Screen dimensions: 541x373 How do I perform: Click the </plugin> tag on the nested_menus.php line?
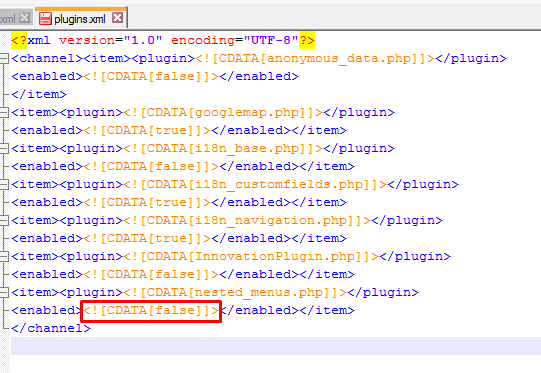[383, 292]
